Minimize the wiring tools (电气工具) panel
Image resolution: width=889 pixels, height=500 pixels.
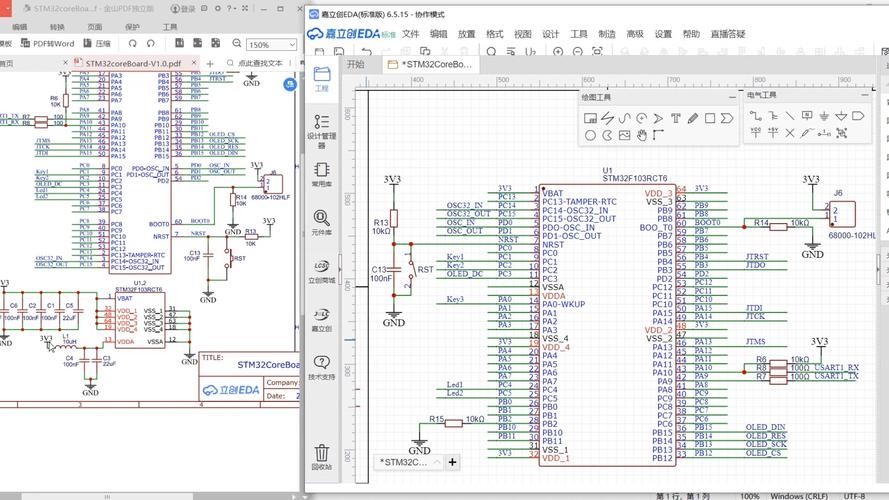pyautogui.click(x=865, y=95)
